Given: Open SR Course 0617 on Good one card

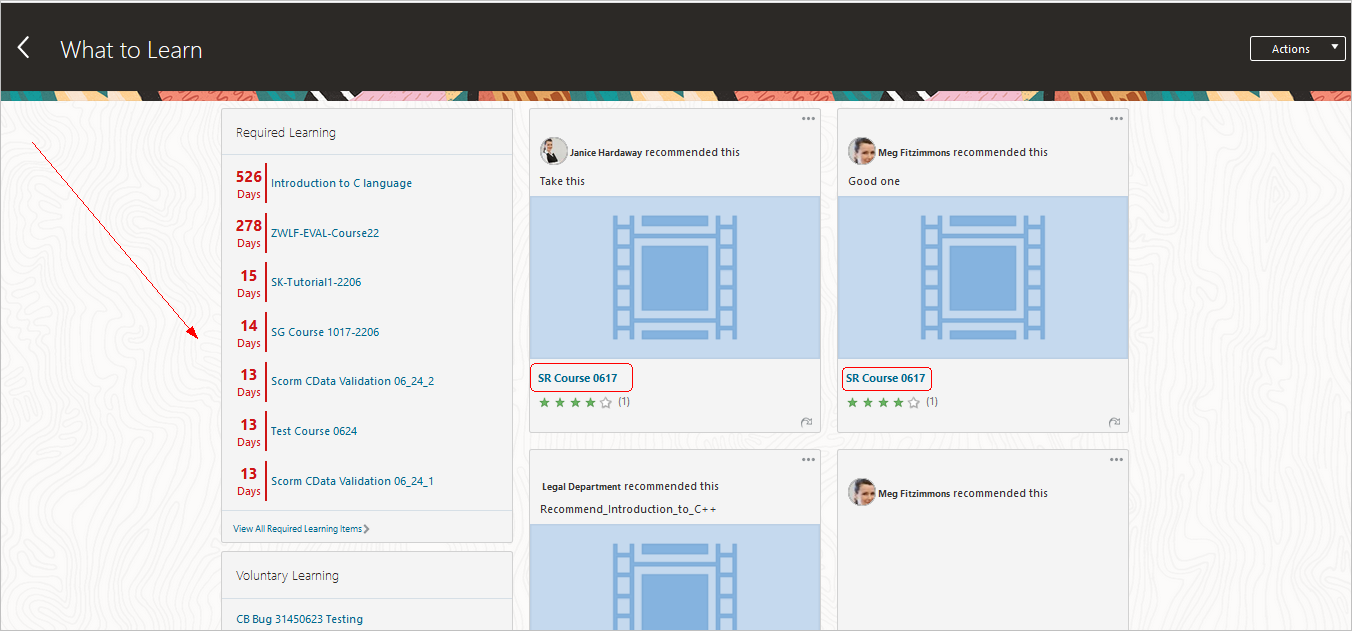Looking at the screenshot, I should (886, 378).
